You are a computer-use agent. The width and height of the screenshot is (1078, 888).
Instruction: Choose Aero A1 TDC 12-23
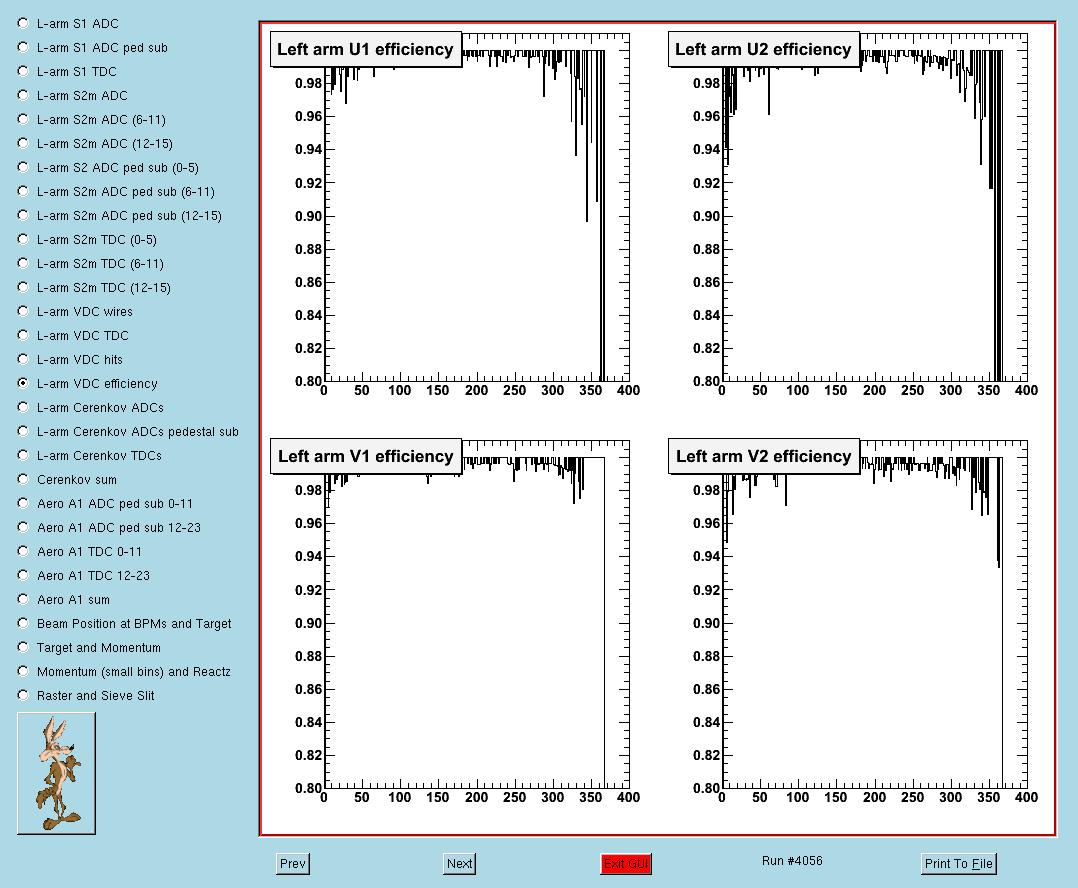tap(23, 576)
